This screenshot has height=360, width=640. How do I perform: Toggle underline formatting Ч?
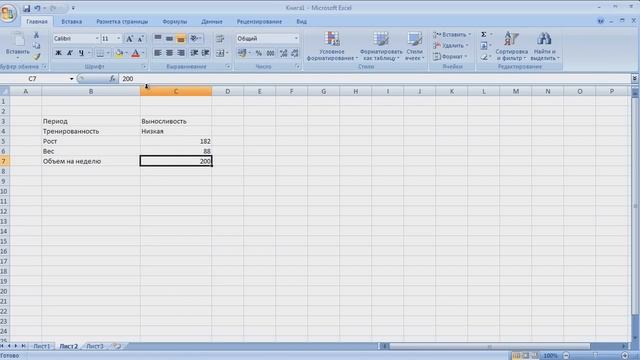82,53
